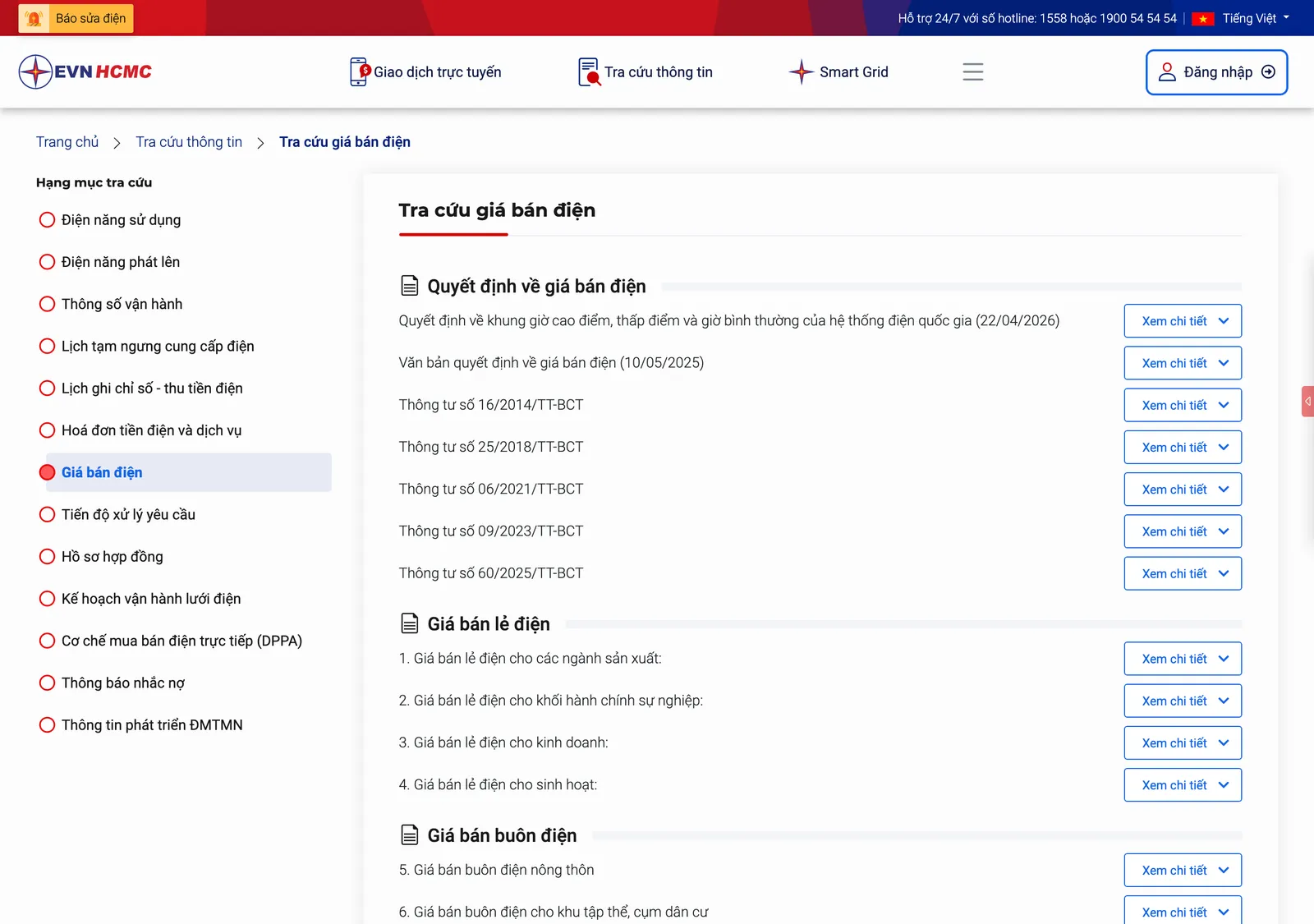
Task: Click the Giao dịch trực tuyến phone icon
Action: (360, 71)
